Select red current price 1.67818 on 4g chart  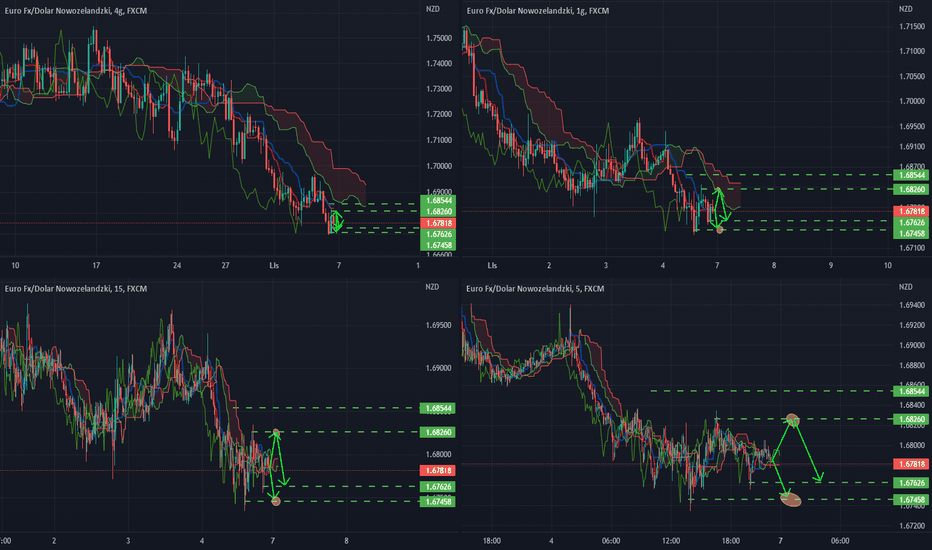coord(438,224)
